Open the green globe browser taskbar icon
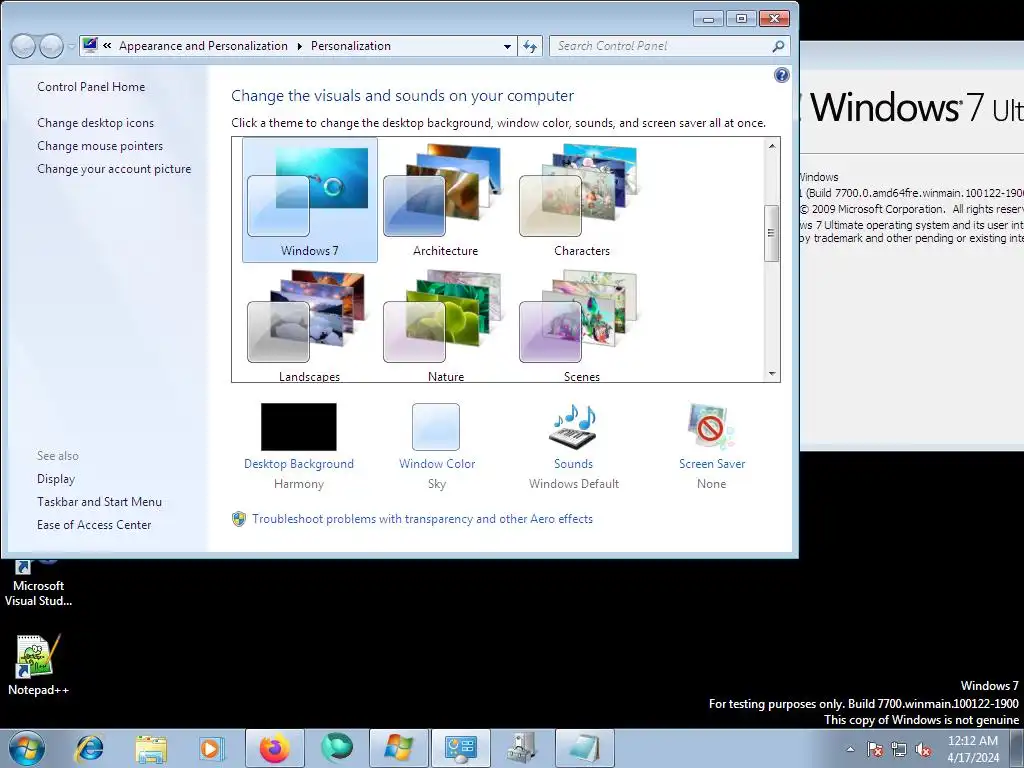This screenshot has height=768, width=1024. [x=337, y=748]
